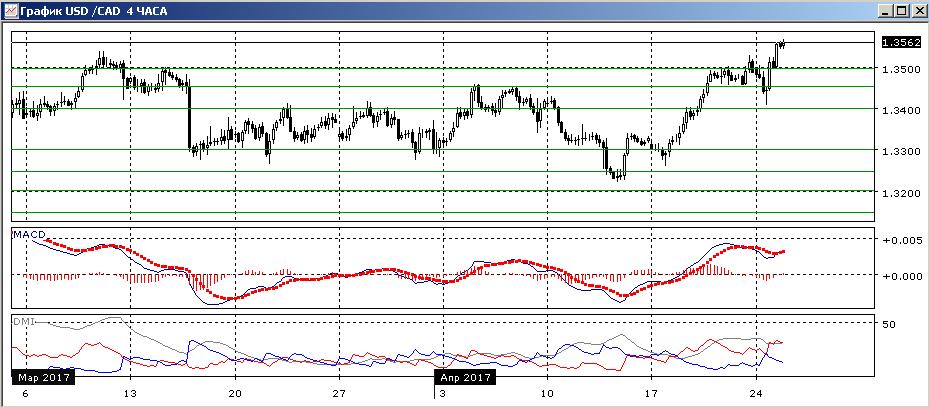Click date label 27 on time axis

pyautogui.click(x=339, y=393)
